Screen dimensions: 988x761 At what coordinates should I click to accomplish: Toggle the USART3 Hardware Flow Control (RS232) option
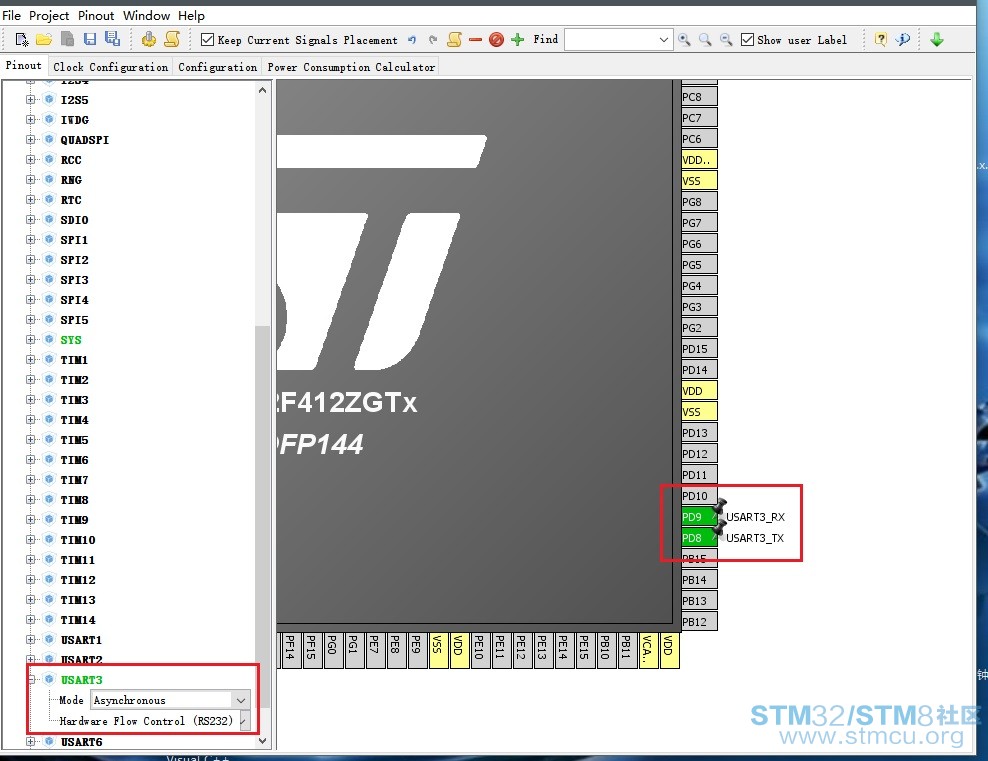point(244,721)
